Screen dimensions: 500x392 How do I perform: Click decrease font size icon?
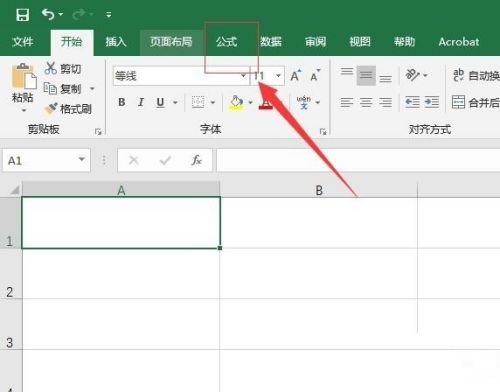point(315,76)
